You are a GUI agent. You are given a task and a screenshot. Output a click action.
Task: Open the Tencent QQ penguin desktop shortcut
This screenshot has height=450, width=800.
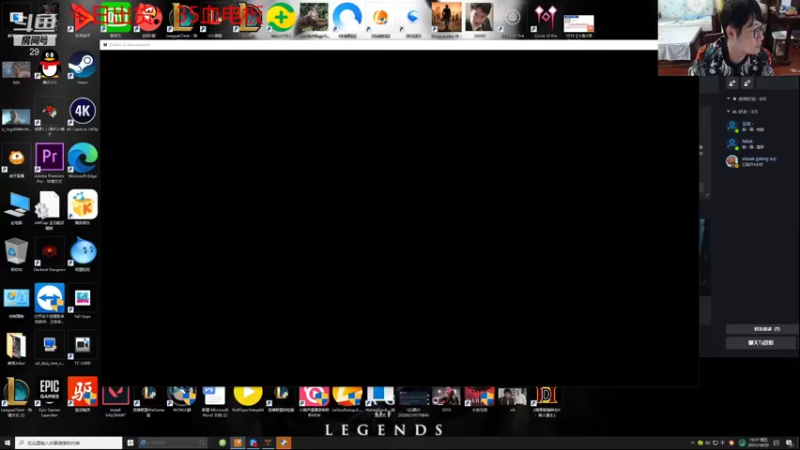pyautogui.click(x=49, y=67)
